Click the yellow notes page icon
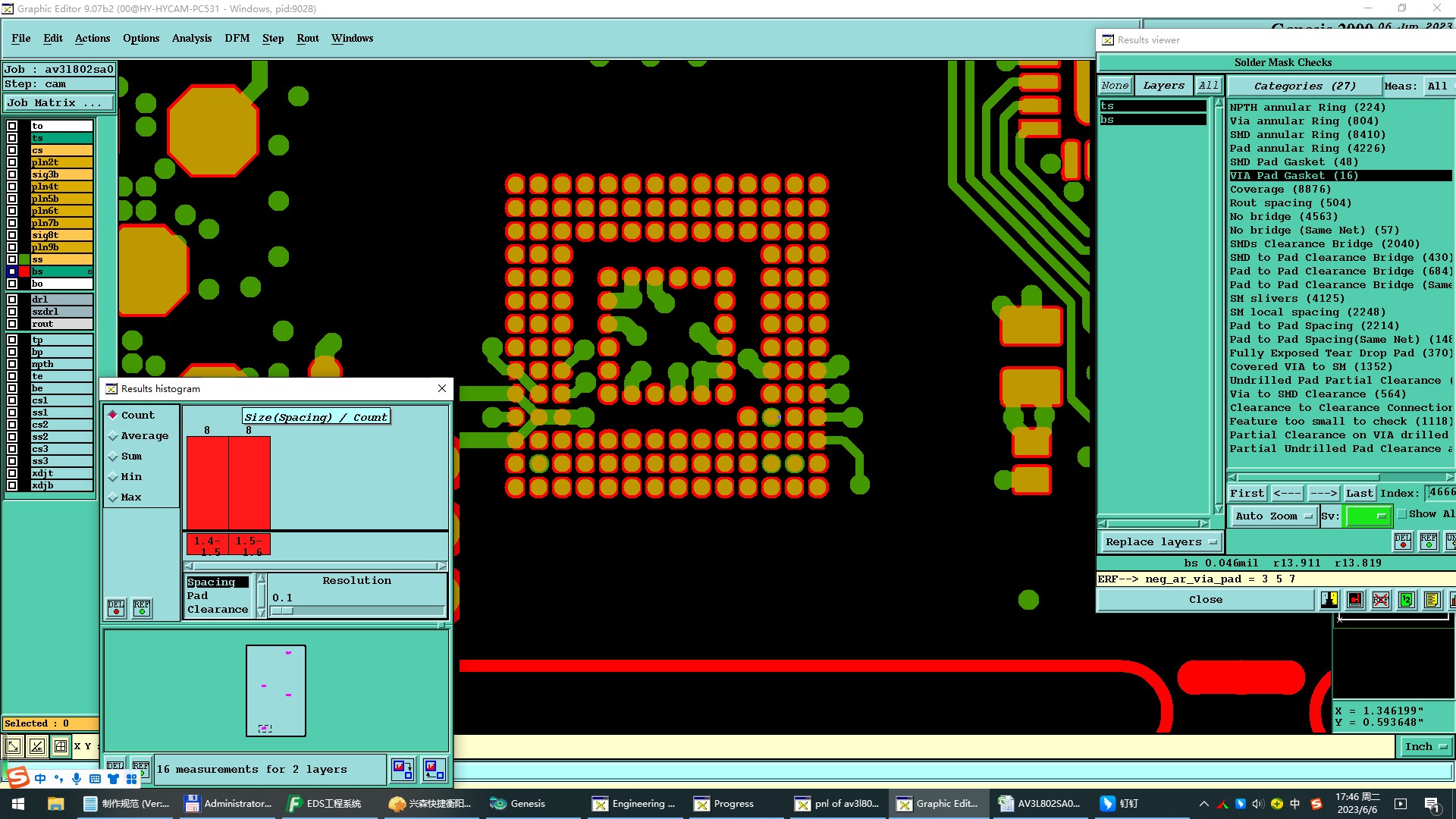 pos(1432,600)
